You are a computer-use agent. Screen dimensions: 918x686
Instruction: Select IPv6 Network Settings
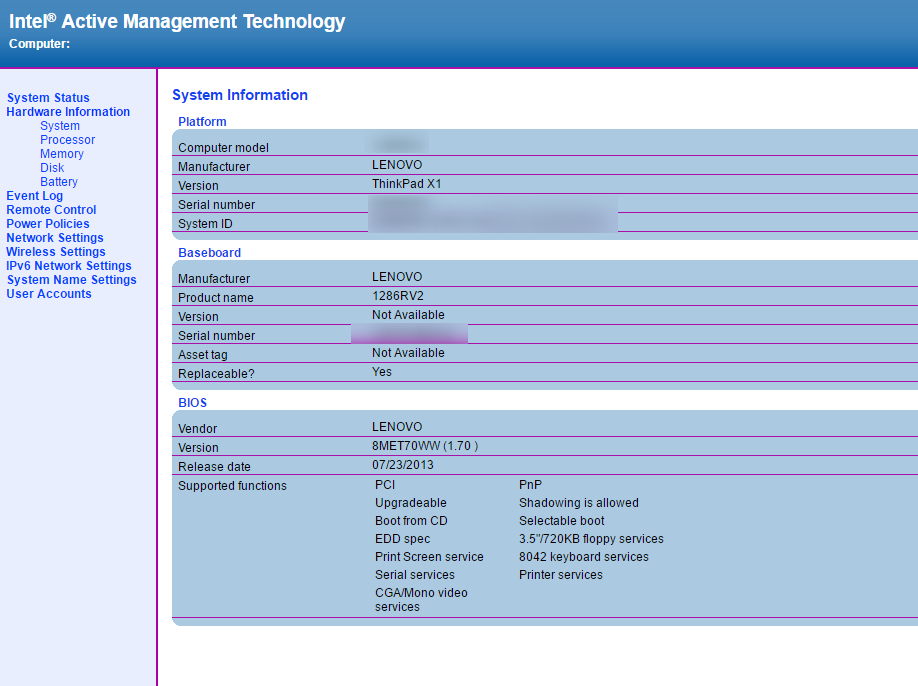click(x=69, y=266)
